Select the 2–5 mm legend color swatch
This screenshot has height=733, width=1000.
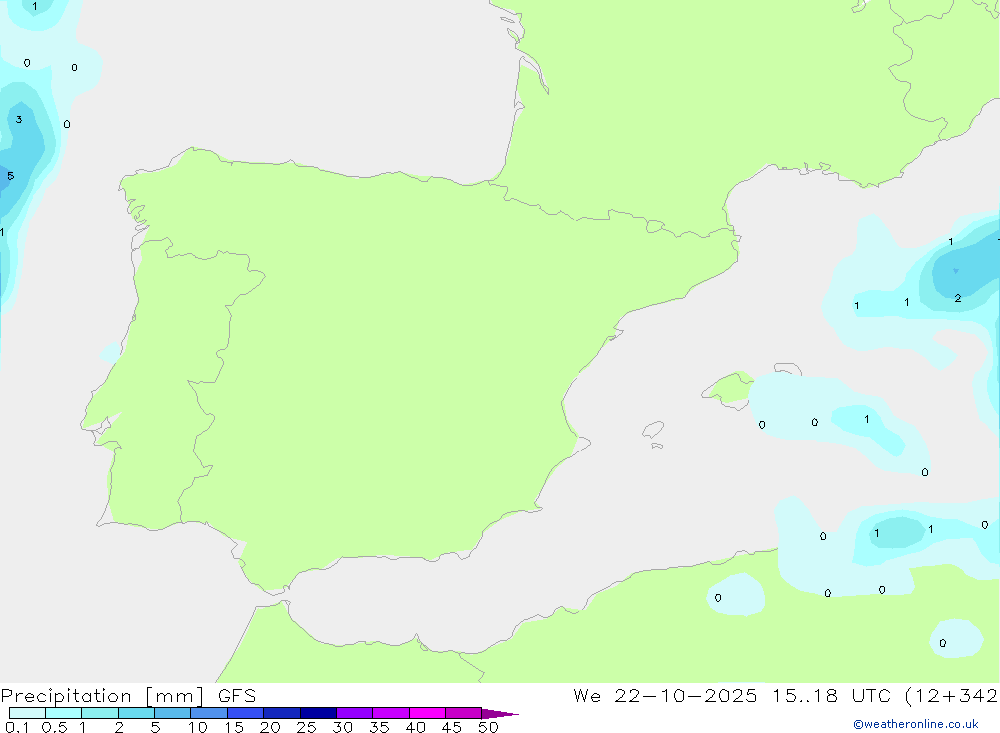pyautogui.click(x=136, y=713)
